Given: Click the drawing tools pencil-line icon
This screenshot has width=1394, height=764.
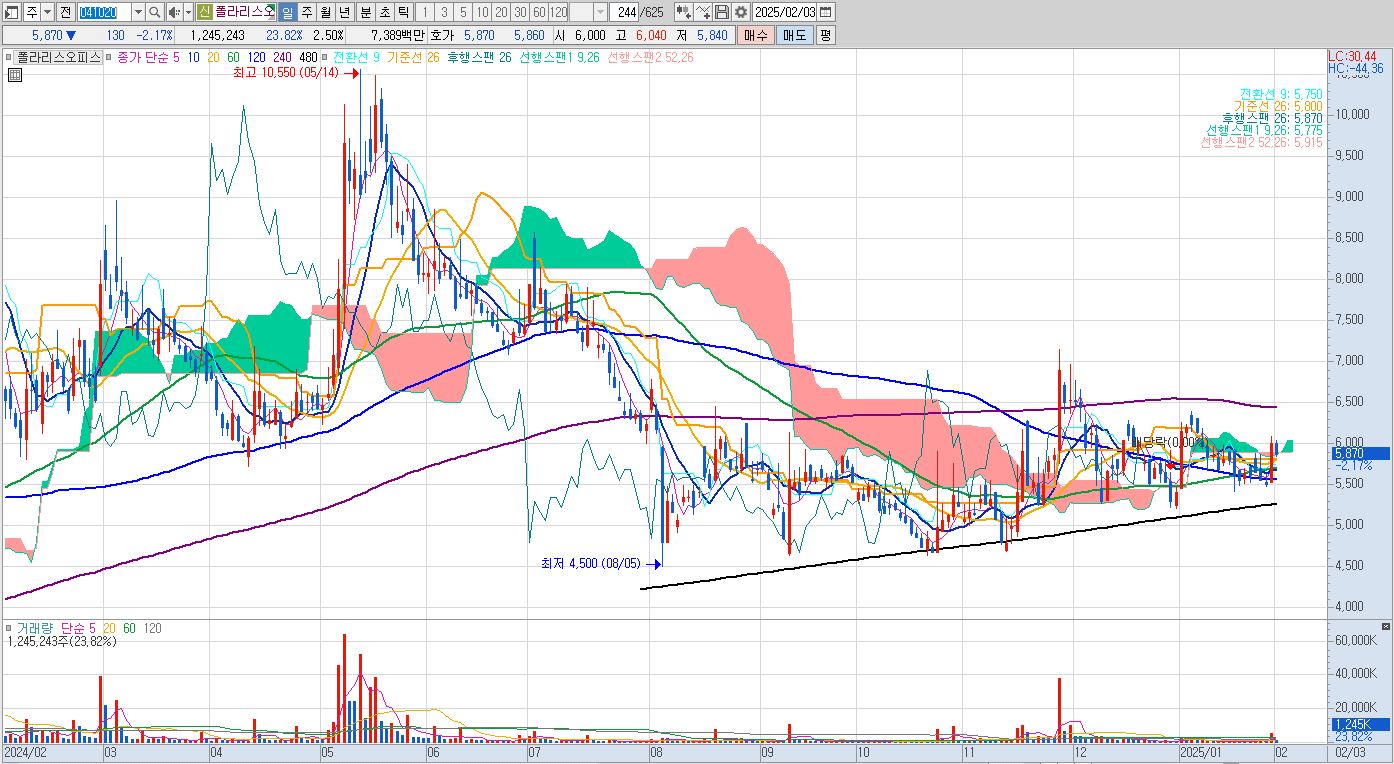Looking at the screenshot, I should [704, 12].
